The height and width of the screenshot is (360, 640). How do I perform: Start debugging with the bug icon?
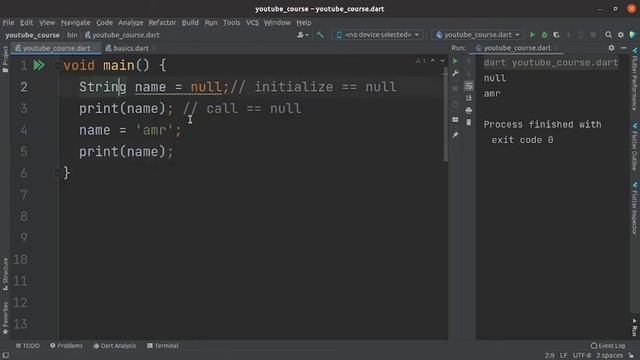544,35
